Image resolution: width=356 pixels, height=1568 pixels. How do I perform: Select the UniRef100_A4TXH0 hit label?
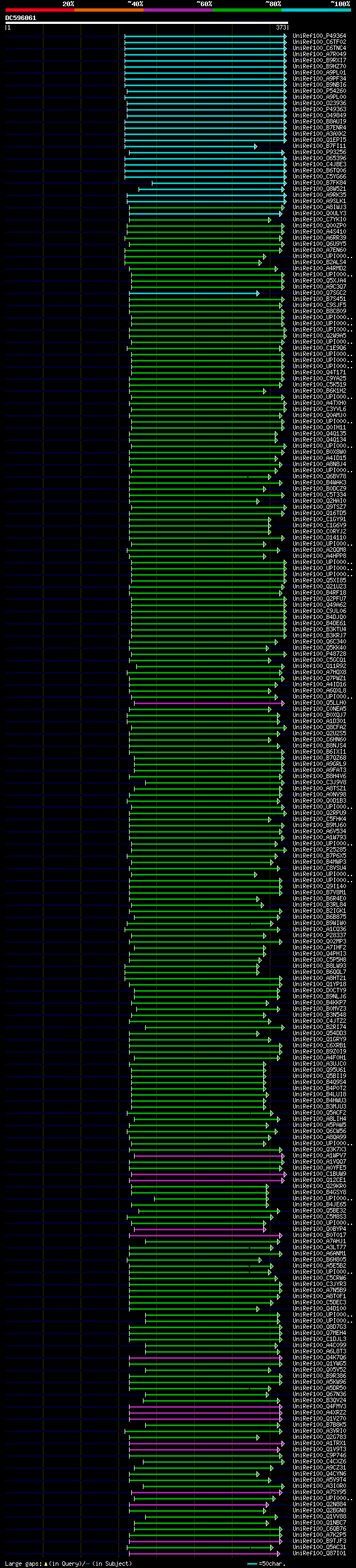(319, 404)
